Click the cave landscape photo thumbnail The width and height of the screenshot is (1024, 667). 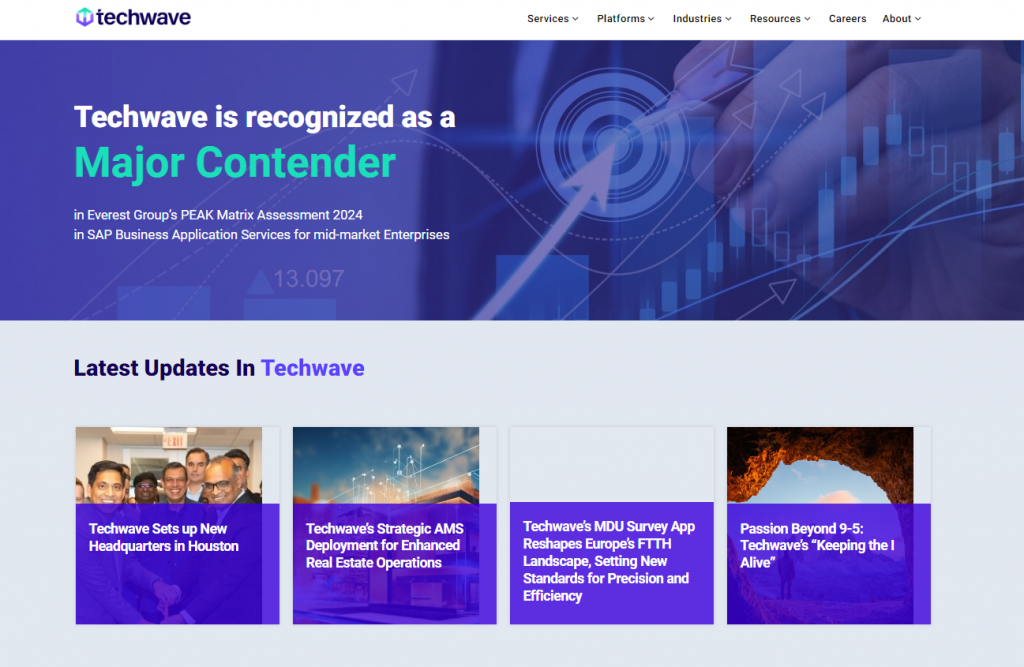point(820,465)
